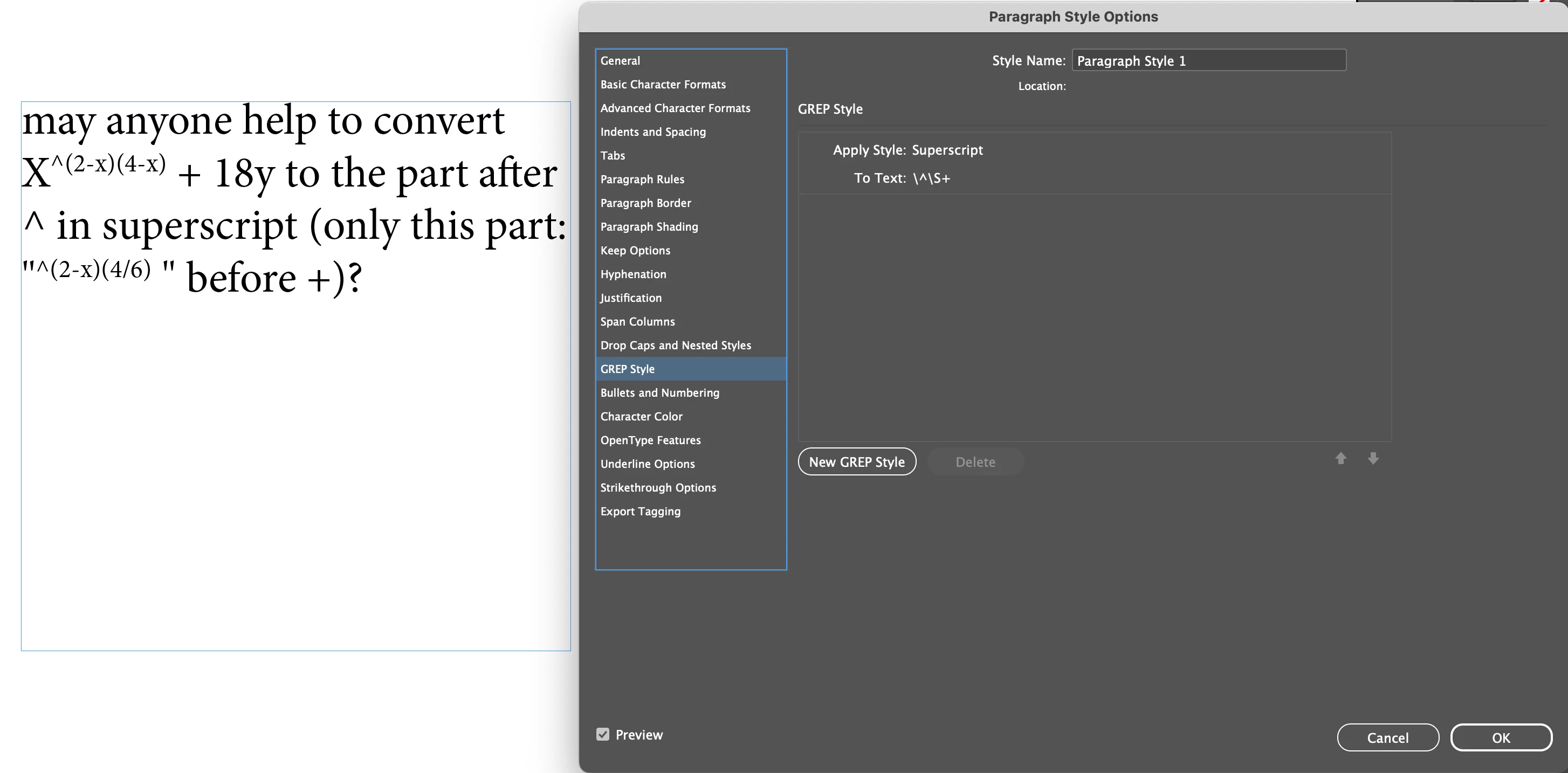1568x773 pixels.
Task: Go to Indents and Spacing options
Action: 653,132
